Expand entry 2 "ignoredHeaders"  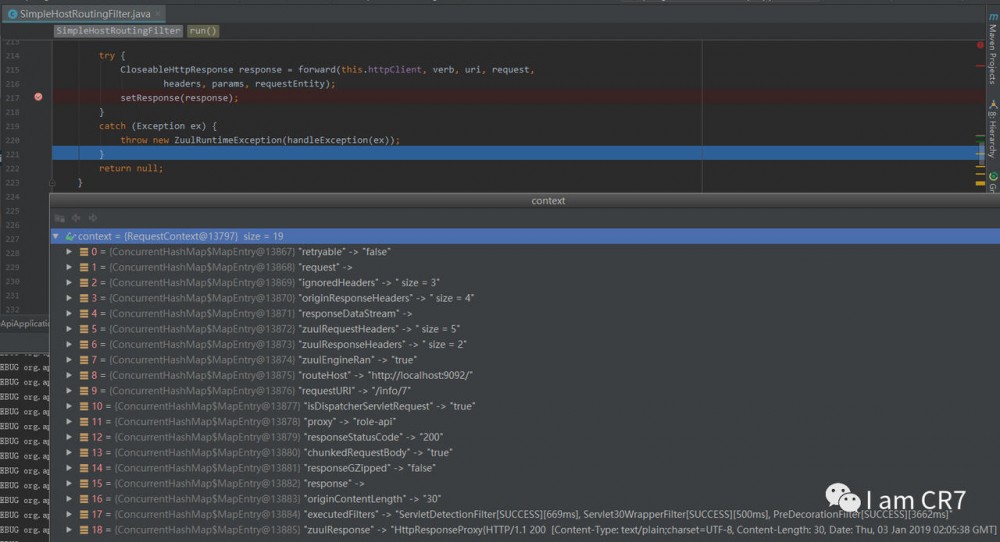tap(69, 282)
